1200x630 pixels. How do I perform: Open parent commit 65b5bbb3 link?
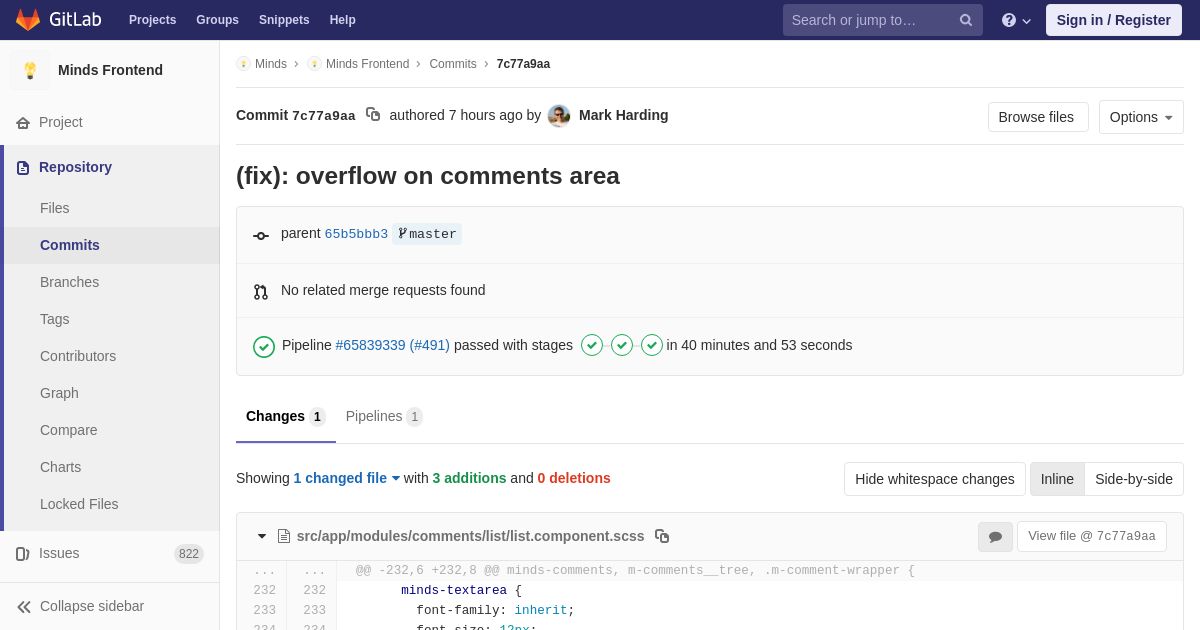[x=356, y=234]
